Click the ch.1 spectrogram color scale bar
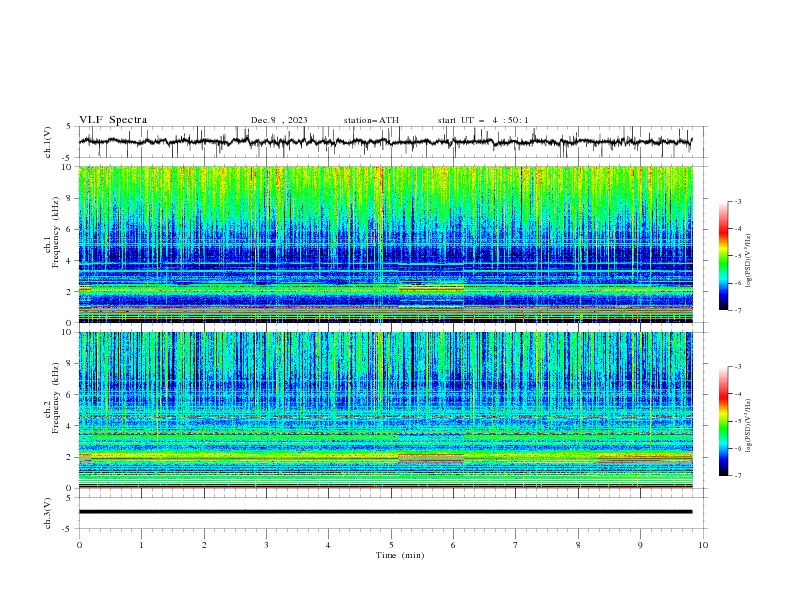The image size is (792, 612). point(724,256)
